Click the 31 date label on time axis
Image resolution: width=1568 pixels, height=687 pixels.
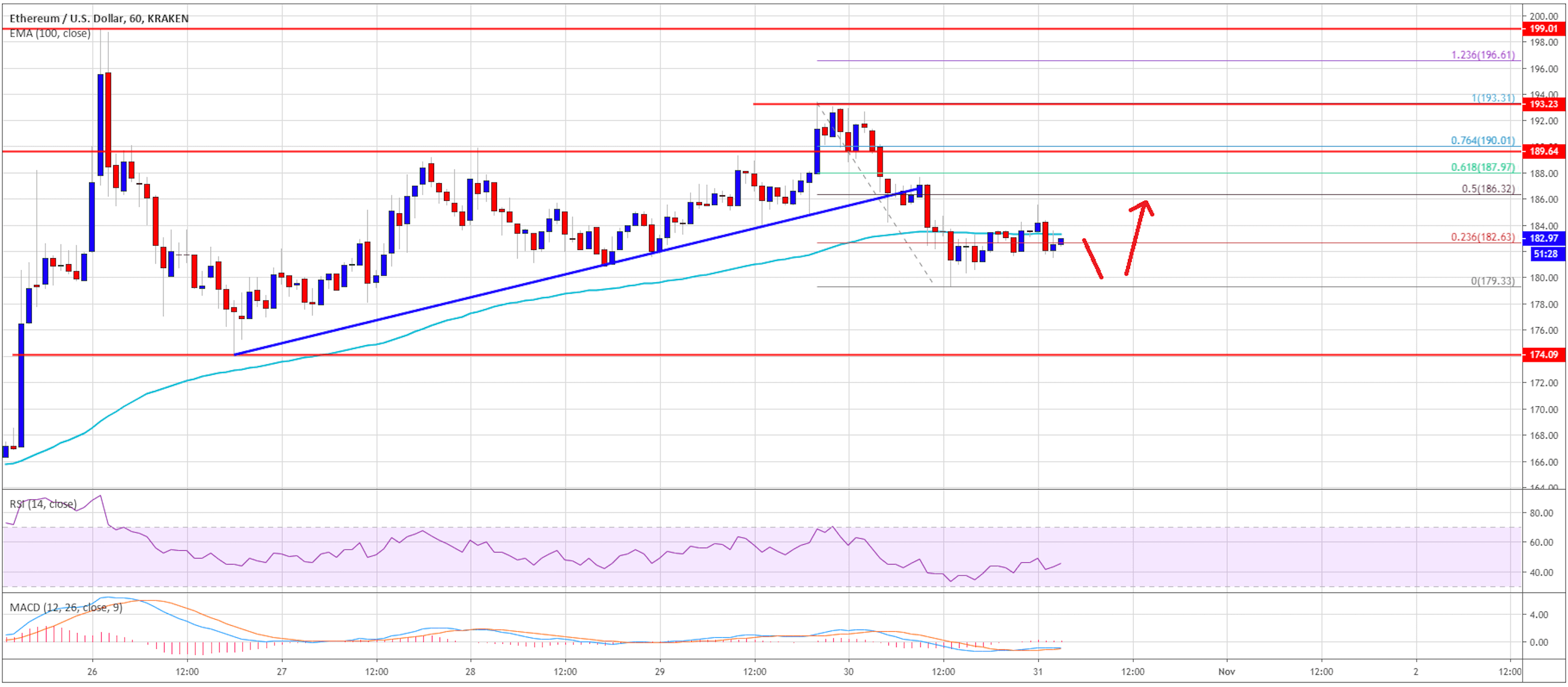tap(1038, 672)
